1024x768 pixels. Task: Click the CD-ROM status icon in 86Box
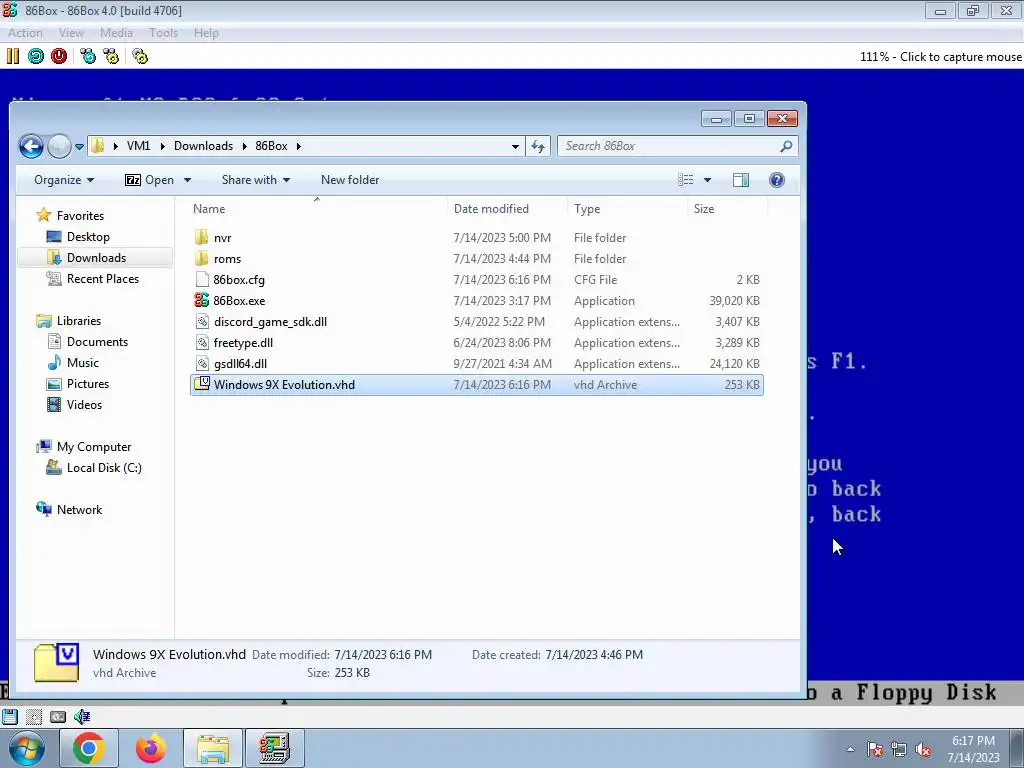tap(34, 716)
